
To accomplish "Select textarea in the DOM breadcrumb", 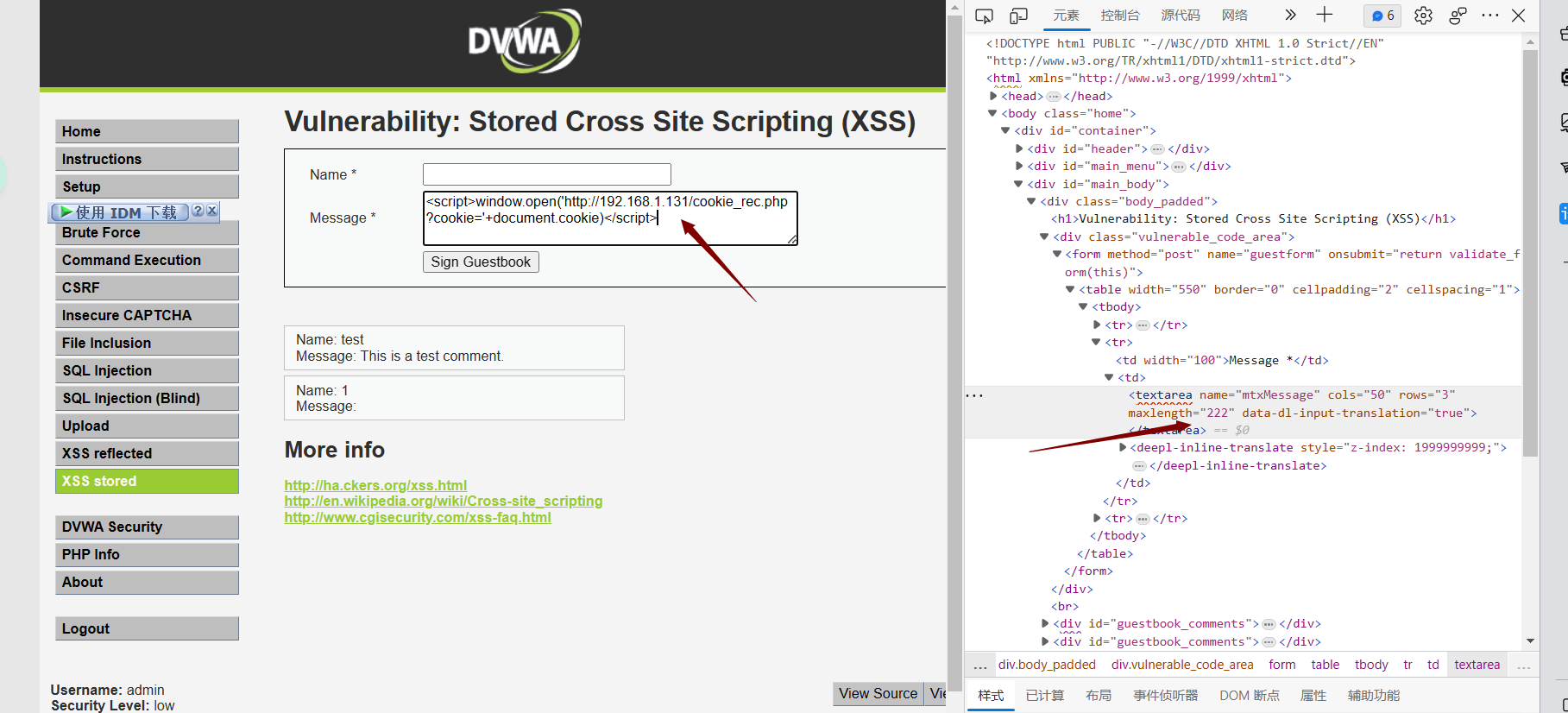I will [x=1477, y=665].
